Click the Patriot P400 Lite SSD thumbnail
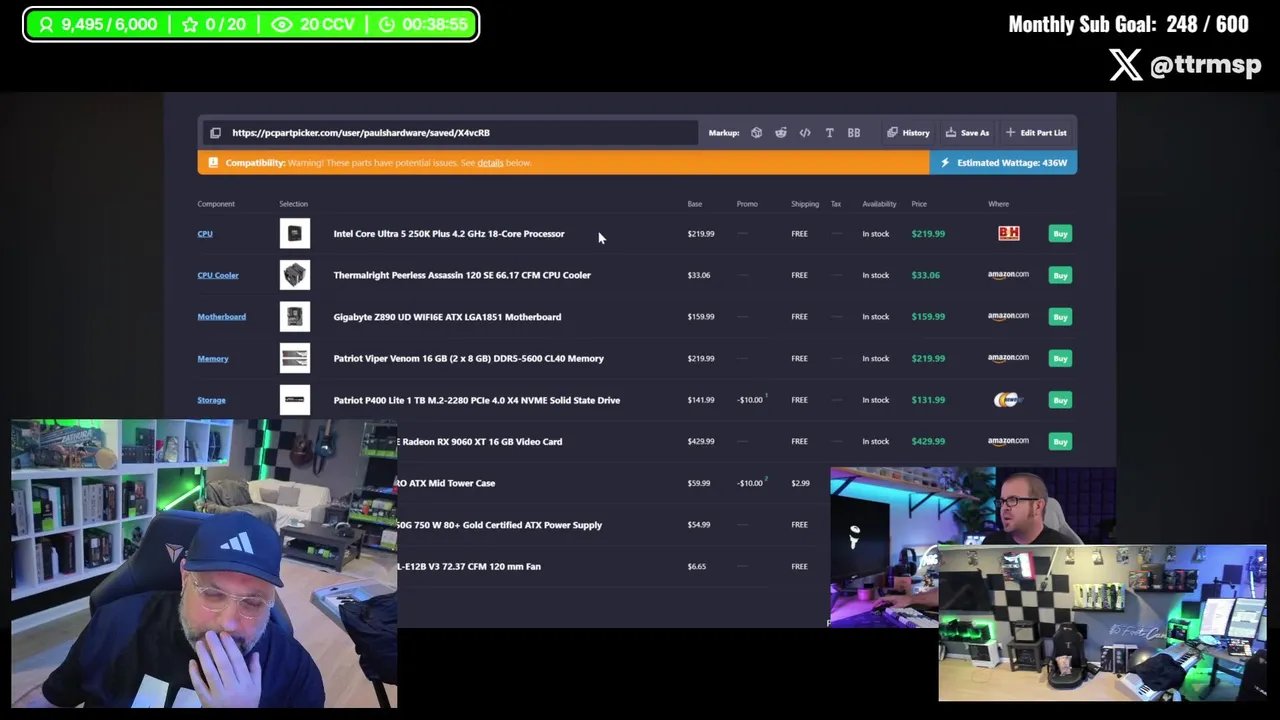 tap(295, 400)
